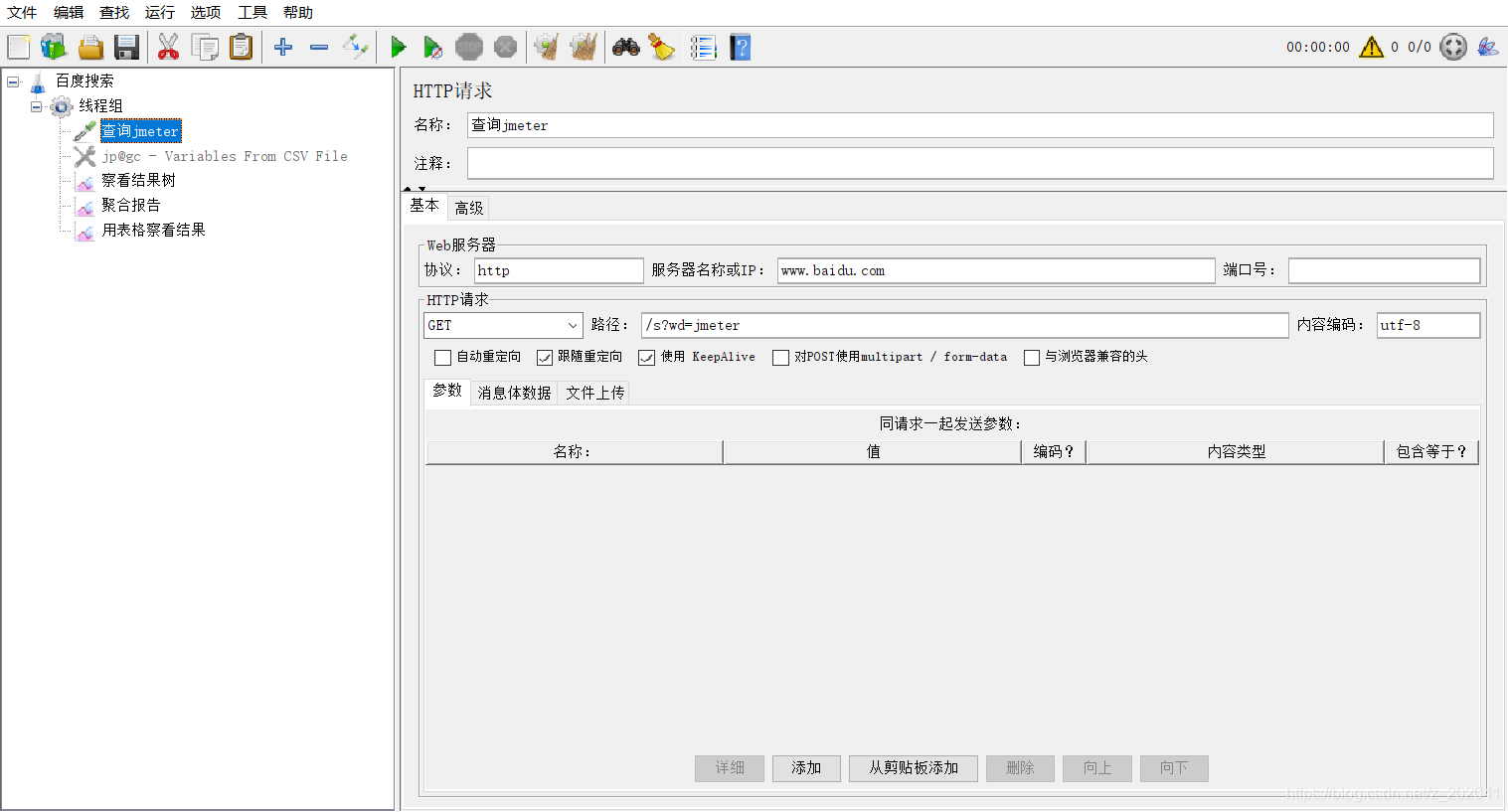Click the Shutdown test toolbar icon
Image resolution: width=1508 pixels, height=812 pixels.
pyautogui.click(x=505, y=47)
